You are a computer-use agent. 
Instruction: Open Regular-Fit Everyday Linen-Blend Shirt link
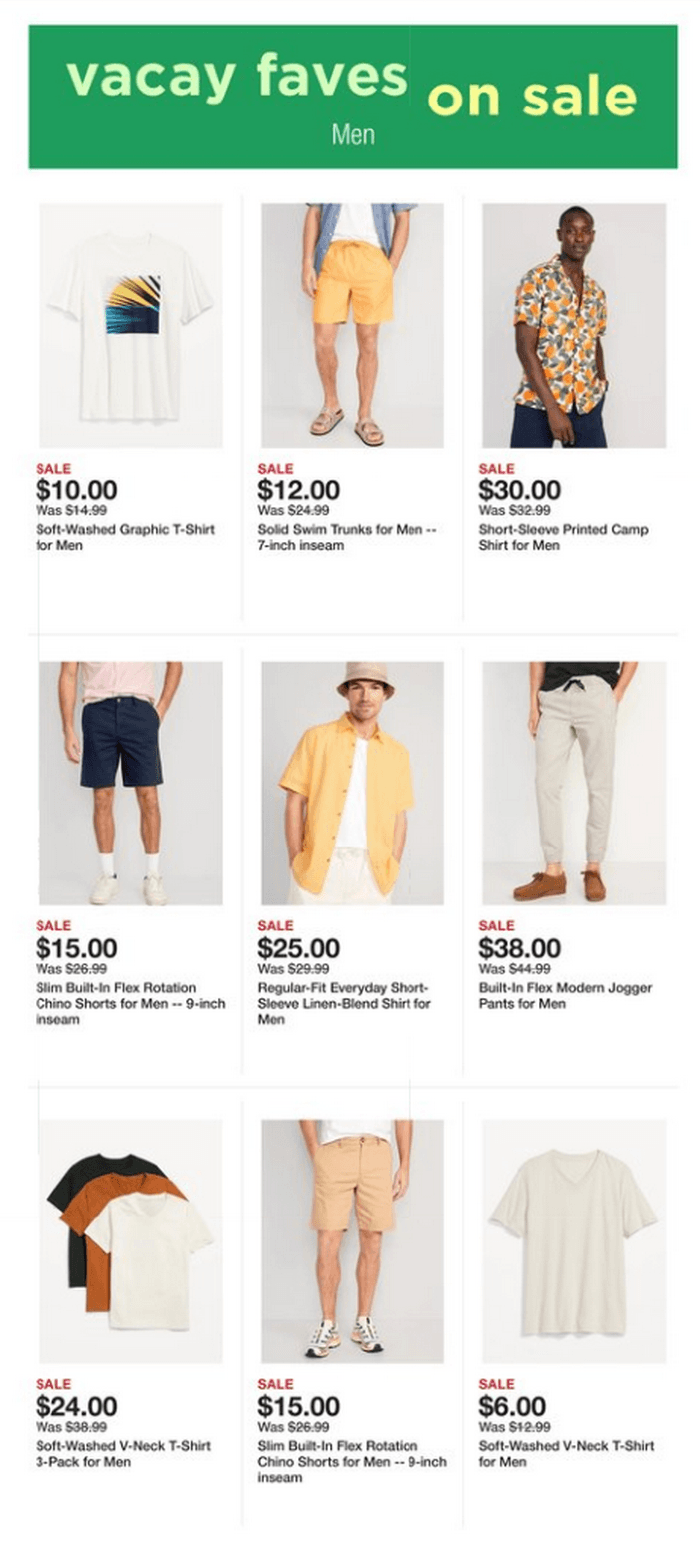pos(344,1004)
